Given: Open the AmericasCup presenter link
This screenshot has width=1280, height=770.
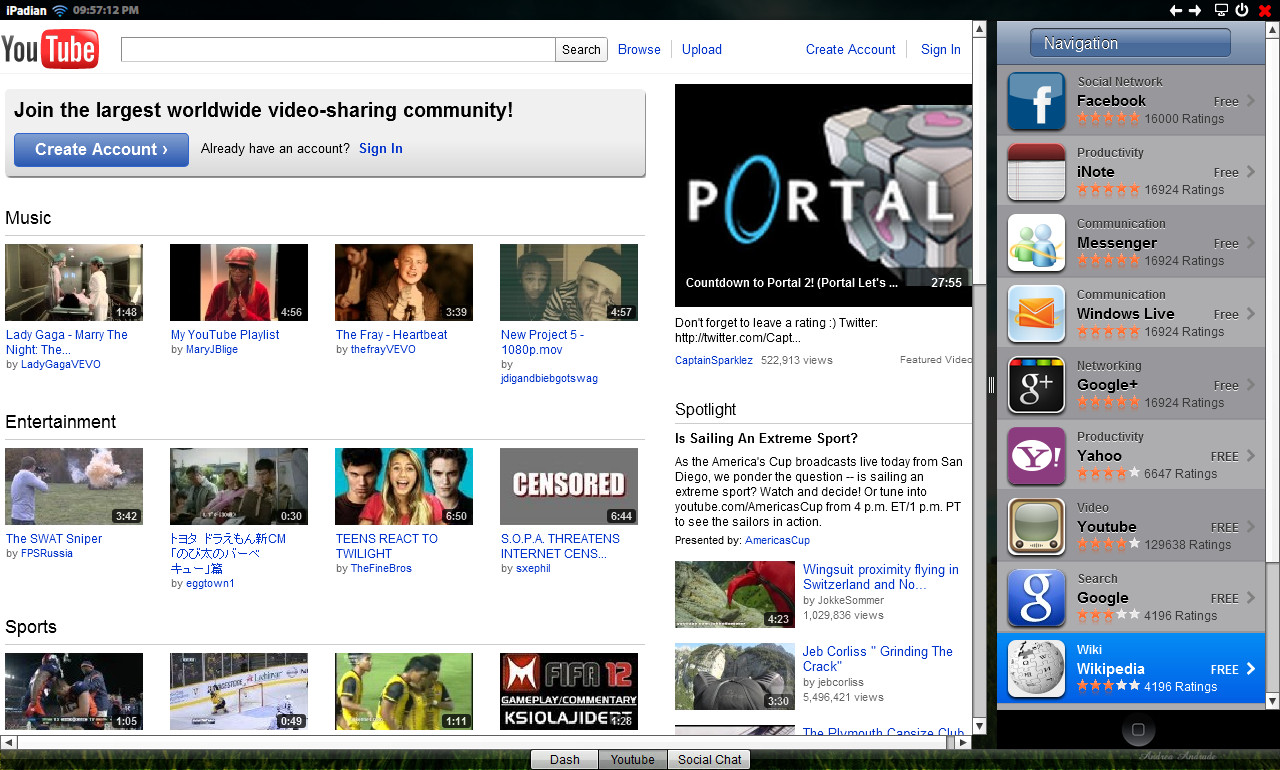Looking at the screenshot, I should click(777, 540).
